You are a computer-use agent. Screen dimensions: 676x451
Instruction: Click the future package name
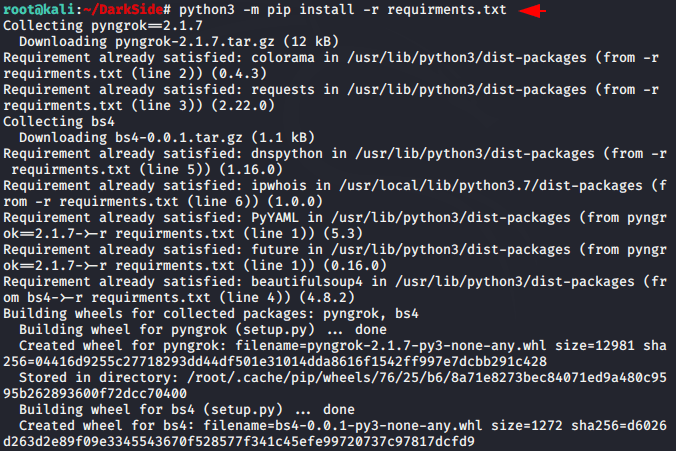pos(275,249)
